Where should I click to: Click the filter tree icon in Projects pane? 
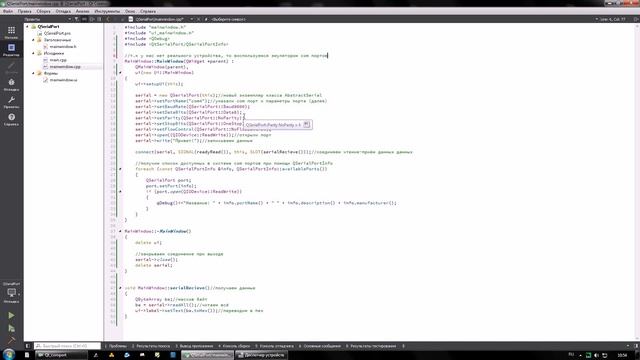tap(76, 19)
